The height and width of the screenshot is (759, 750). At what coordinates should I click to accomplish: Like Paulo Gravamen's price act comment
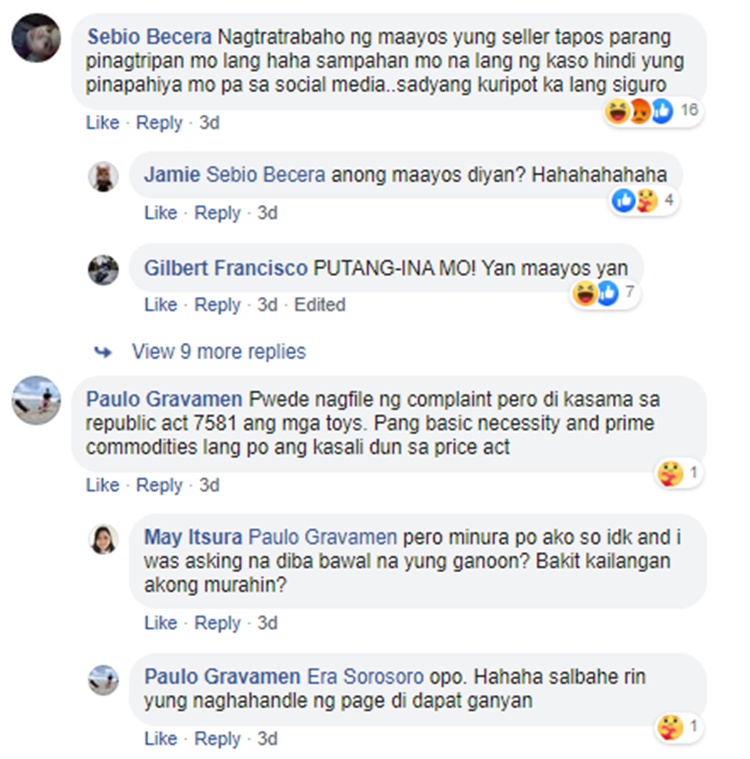[x=103, y=485]
